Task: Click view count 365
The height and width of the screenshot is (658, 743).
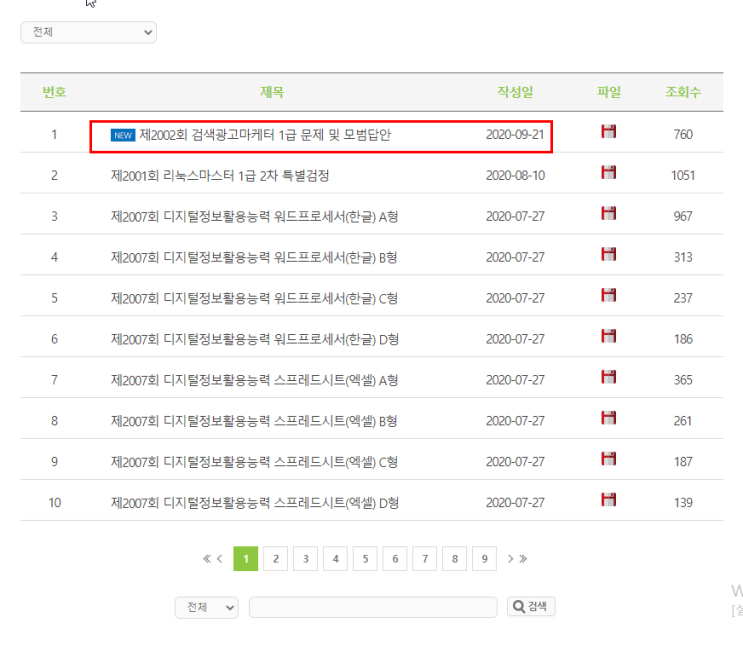Action: pyautogui.click(x=683, y=380)
